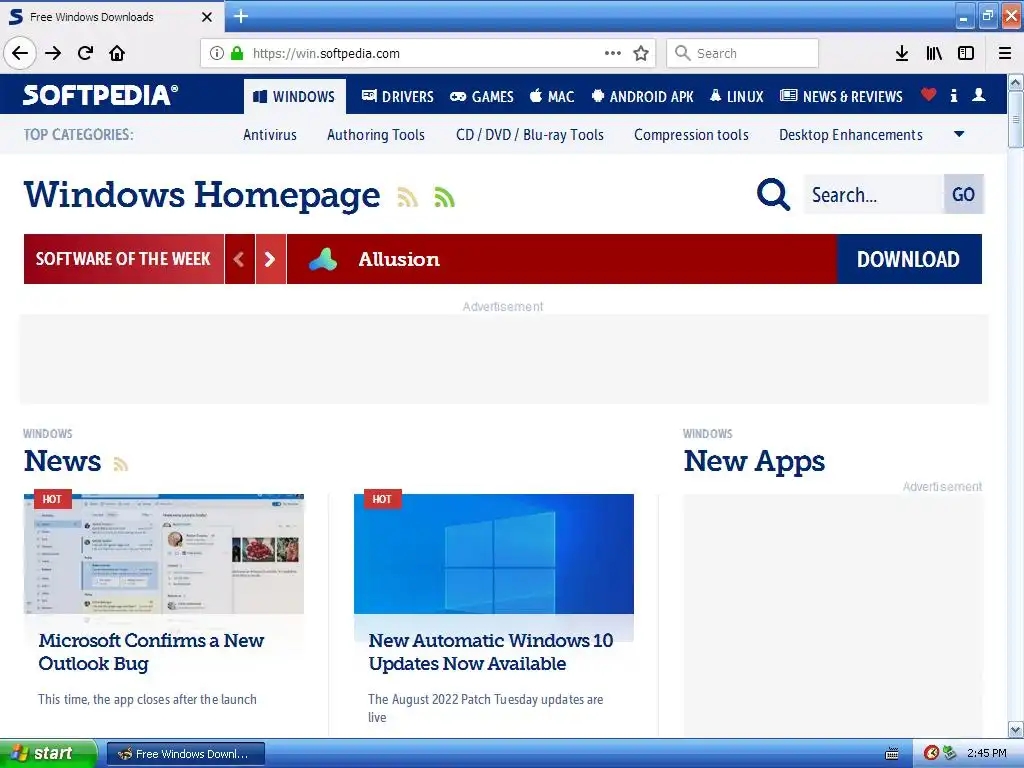1024x768 pixels.
Task: Open the Antivirus category
Action: [x=270, y=135]
